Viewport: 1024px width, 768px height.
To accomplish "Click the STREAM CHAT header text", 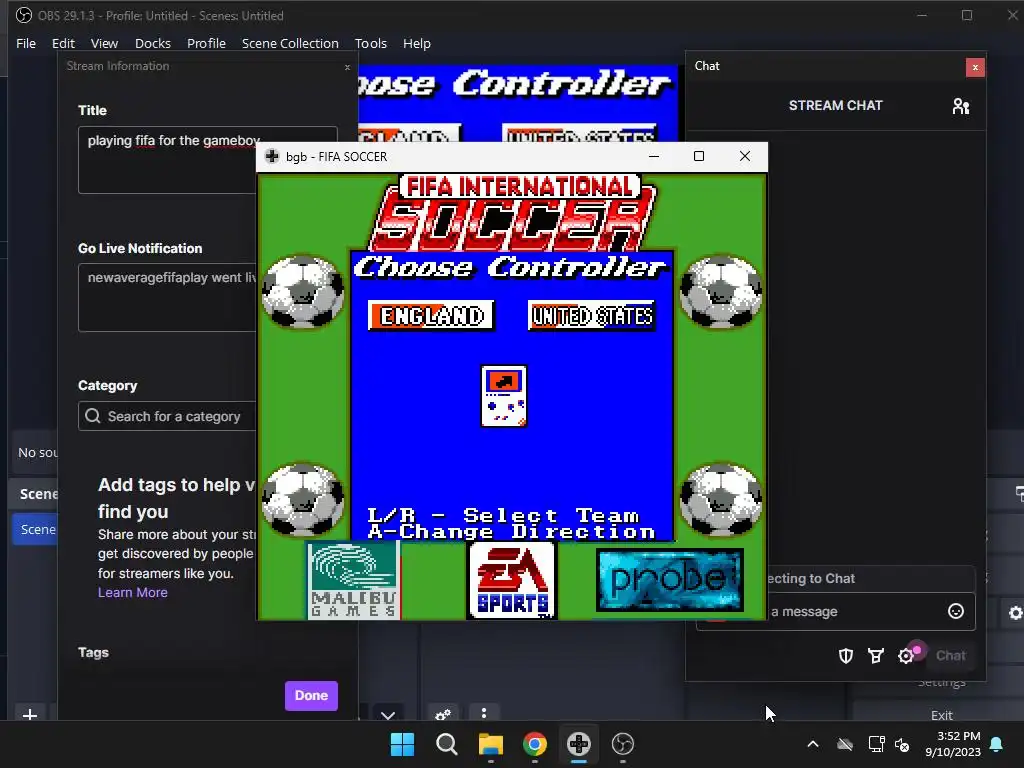I will point(835,105).
